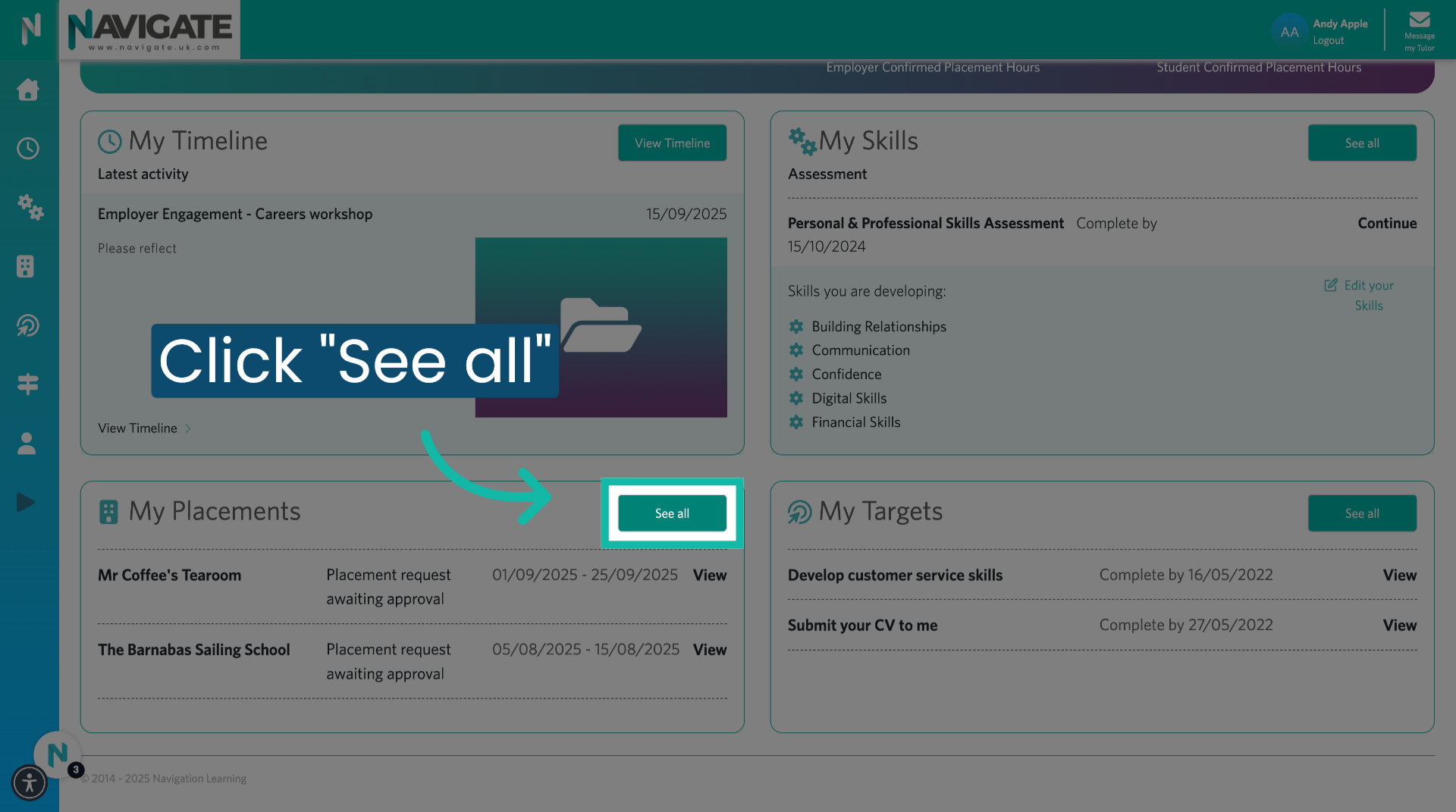
Task: Click the gear bullet beside Building Relationships
Action: (796, 327)
